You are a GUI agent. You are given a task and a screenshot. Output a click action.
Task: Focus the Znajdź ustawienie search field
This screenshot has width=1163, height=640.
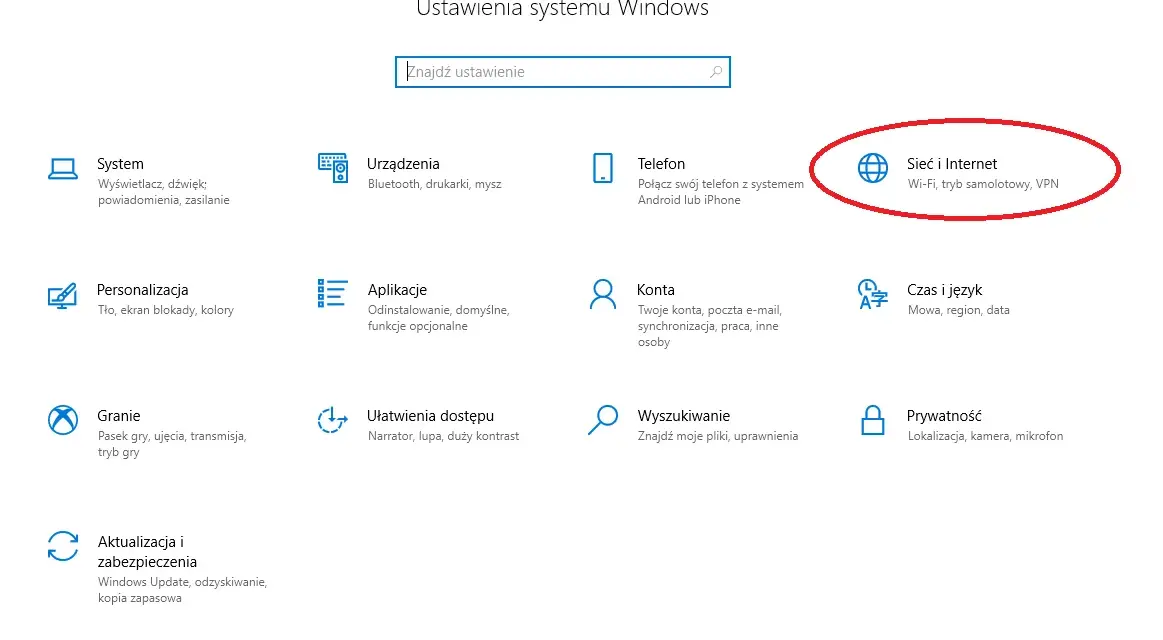[x=563, y=72]
